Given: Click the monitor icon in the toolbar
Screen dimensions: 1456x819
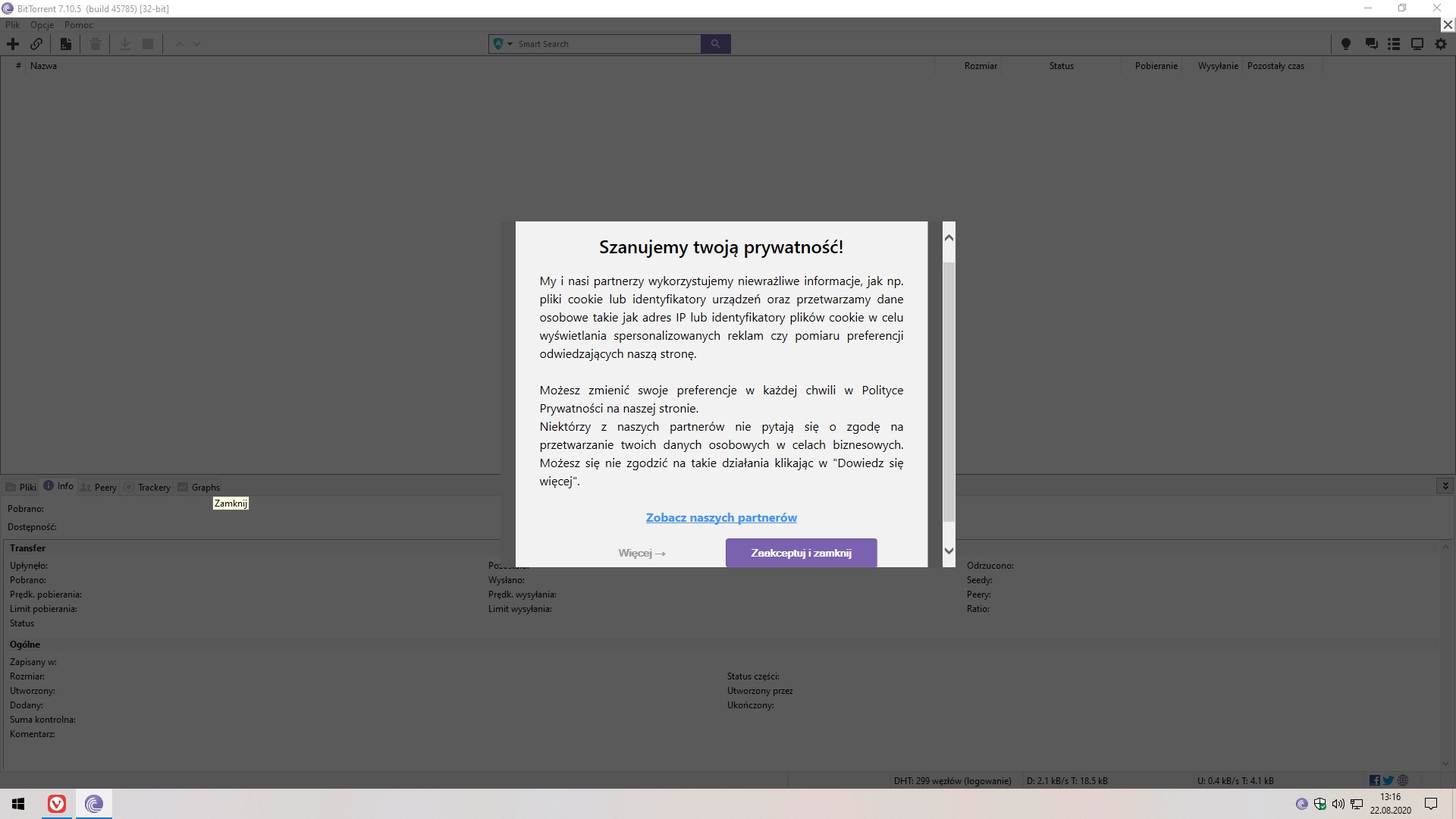Looking at the screenshot, I should [1417, 44].
